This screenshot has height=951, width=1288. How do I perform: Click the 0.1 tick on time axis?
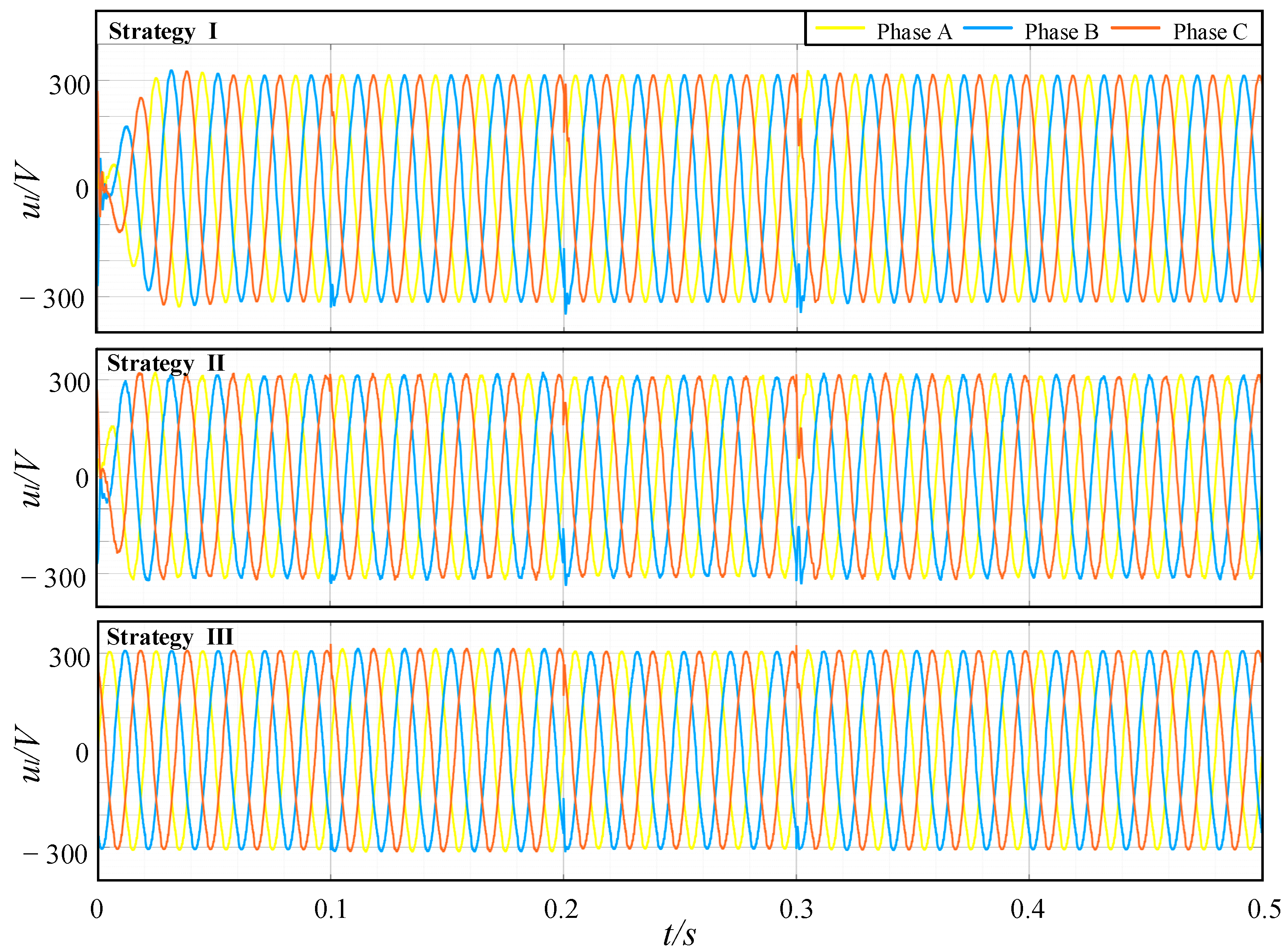331,909
